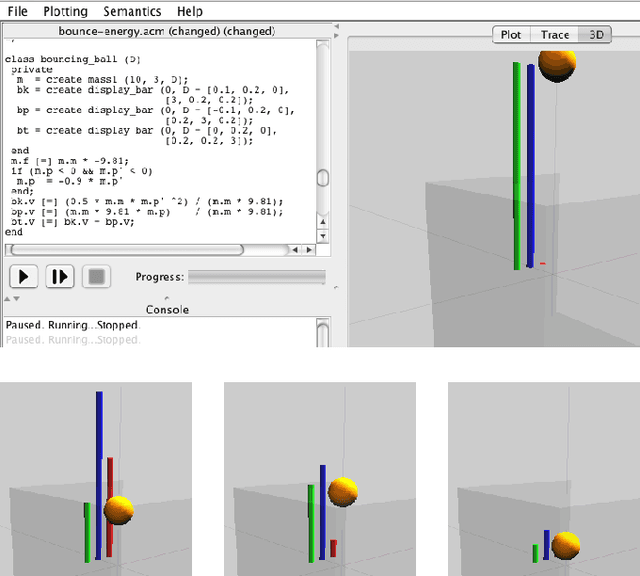640x576 pixels.
Task: Open the Semantics menu
Action: pos(131,12)
